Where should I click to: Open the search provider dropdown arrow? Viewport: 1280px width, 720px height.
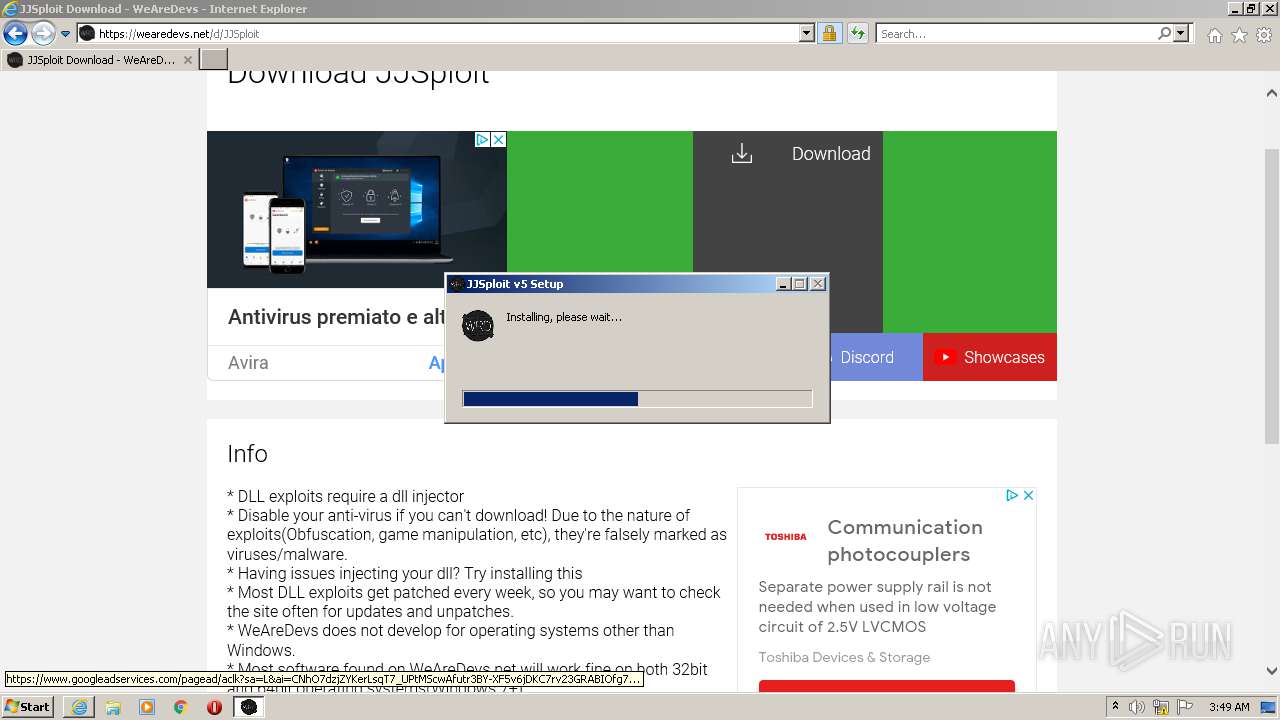[1181, 33]
